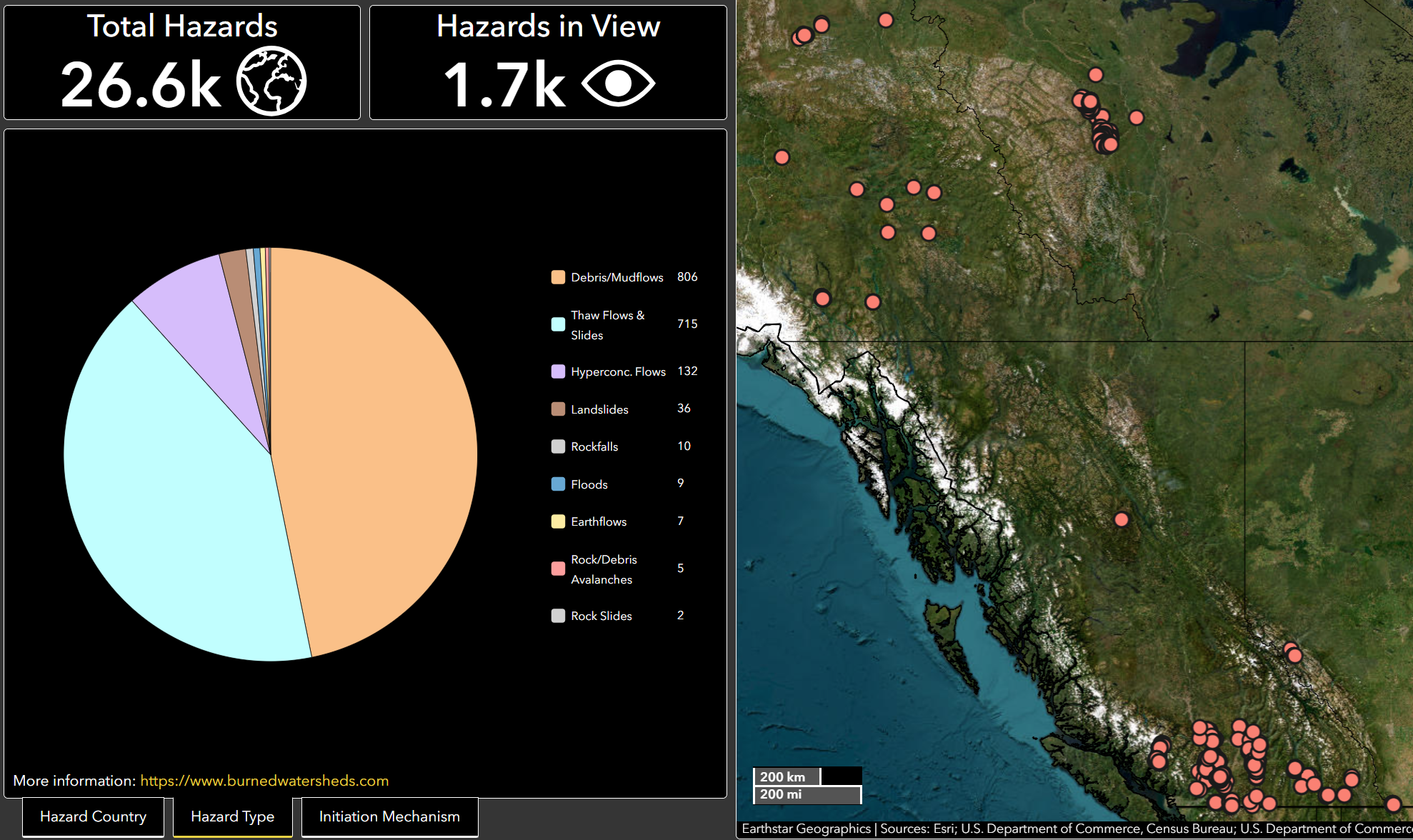Select Rock/Debris Avalanches legend item
The width and height of the screenshot is (1413, 840).
603,569
